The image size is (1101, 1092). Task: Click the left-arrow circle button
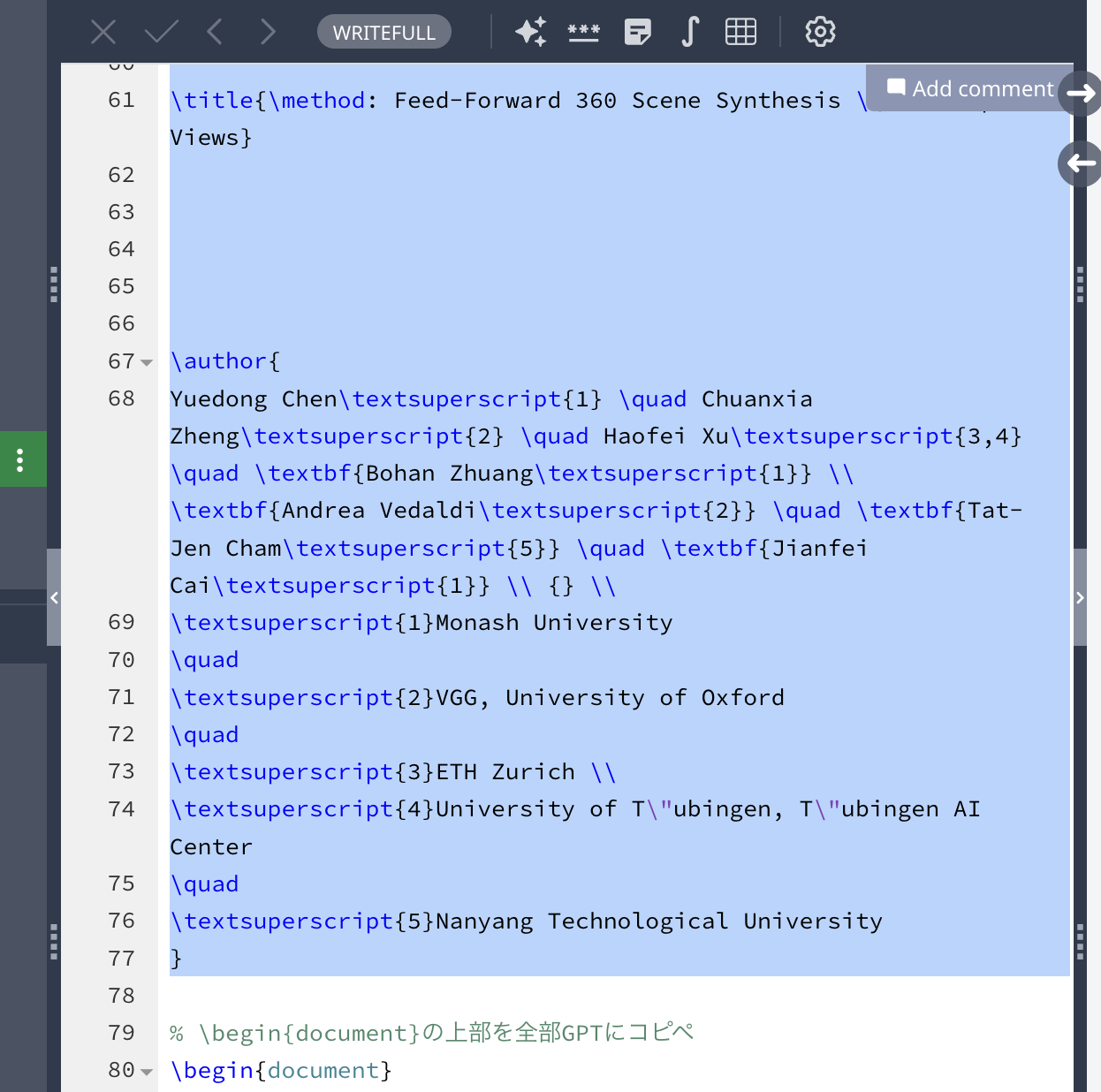pos(1080,163)
